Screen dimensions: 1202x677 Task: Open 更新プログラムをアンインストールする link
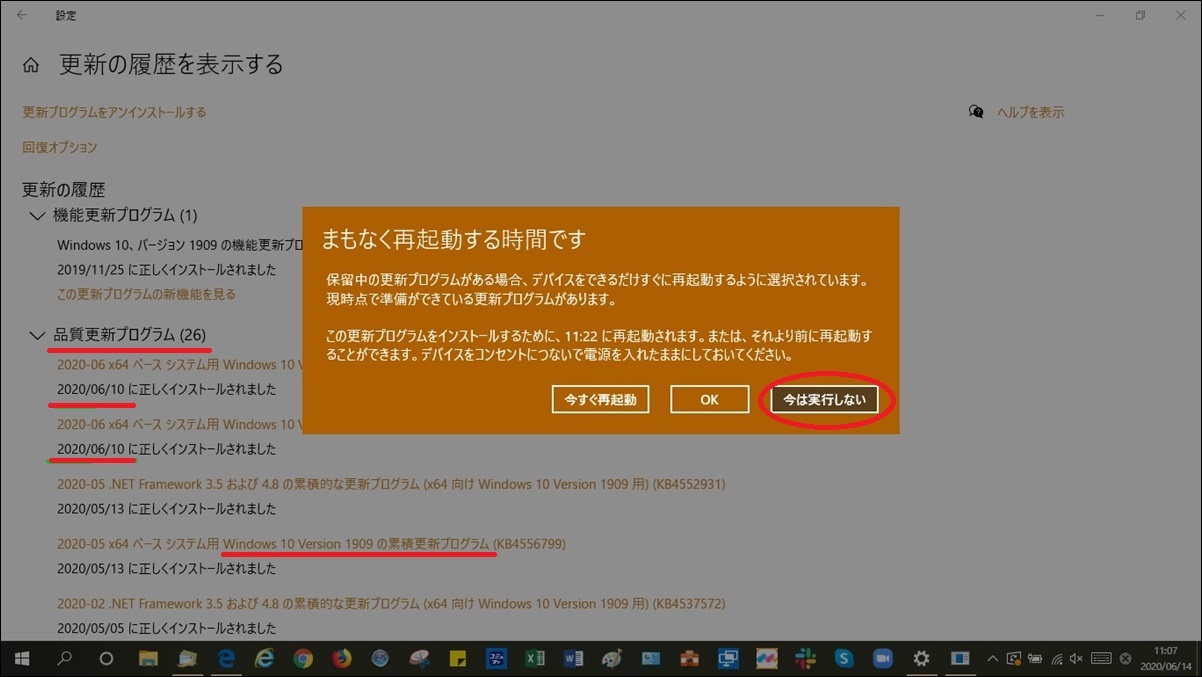tap(114, 112)
